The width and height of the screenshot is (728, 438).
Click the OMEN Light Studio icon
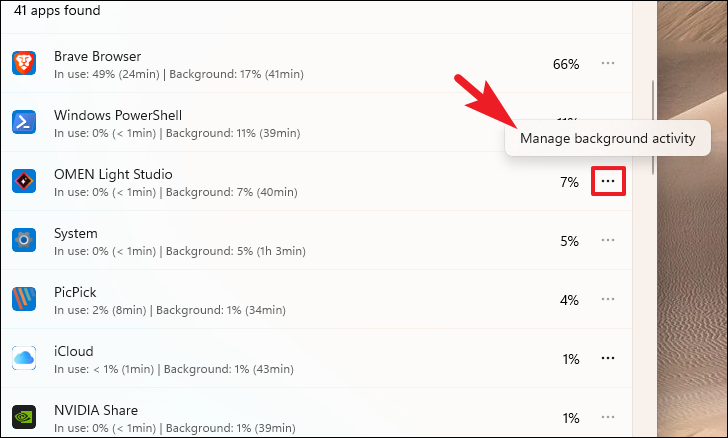(24, 181)
